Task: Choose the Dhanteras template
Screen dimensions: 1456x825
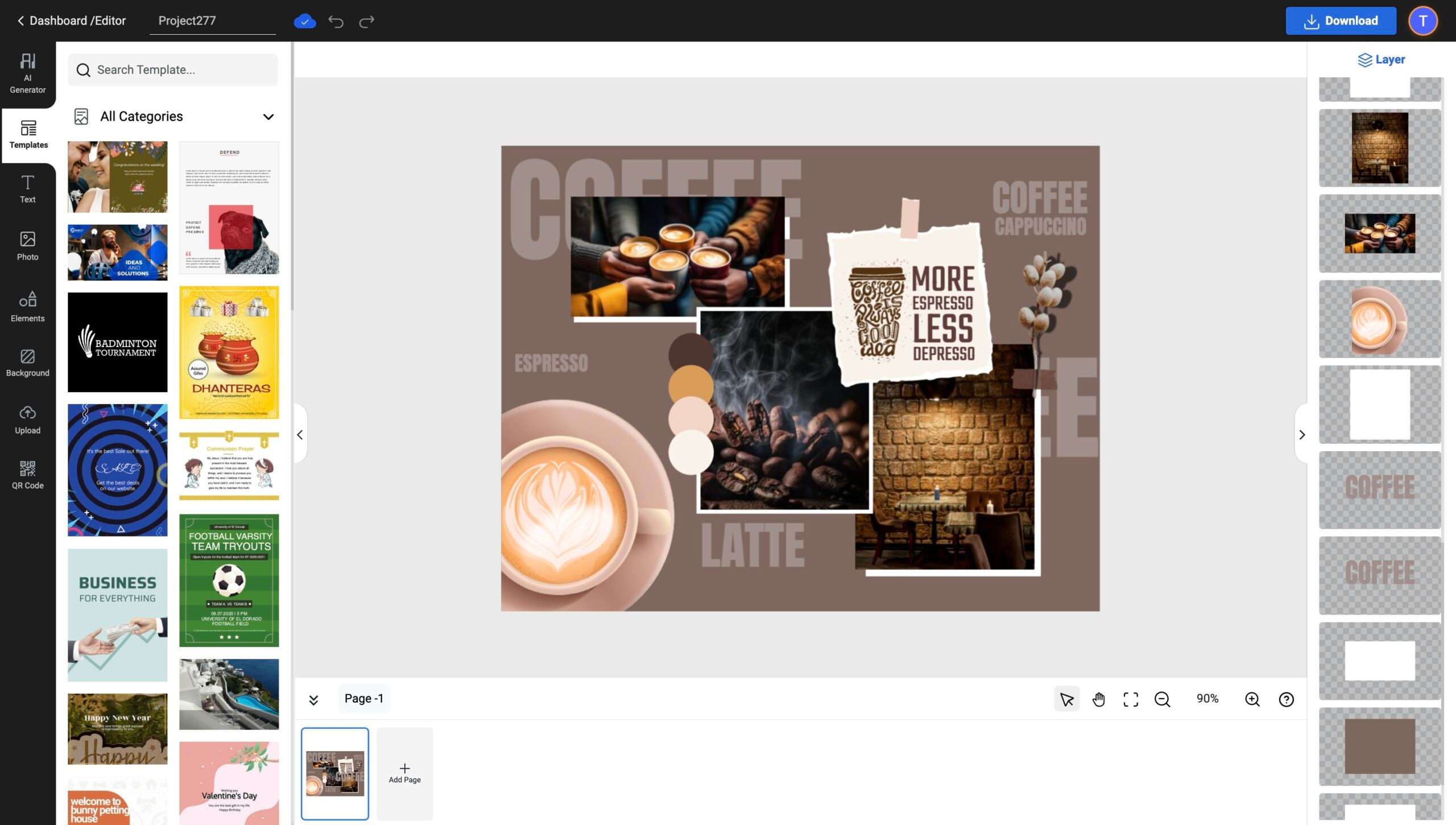Action: click(229, 352)
